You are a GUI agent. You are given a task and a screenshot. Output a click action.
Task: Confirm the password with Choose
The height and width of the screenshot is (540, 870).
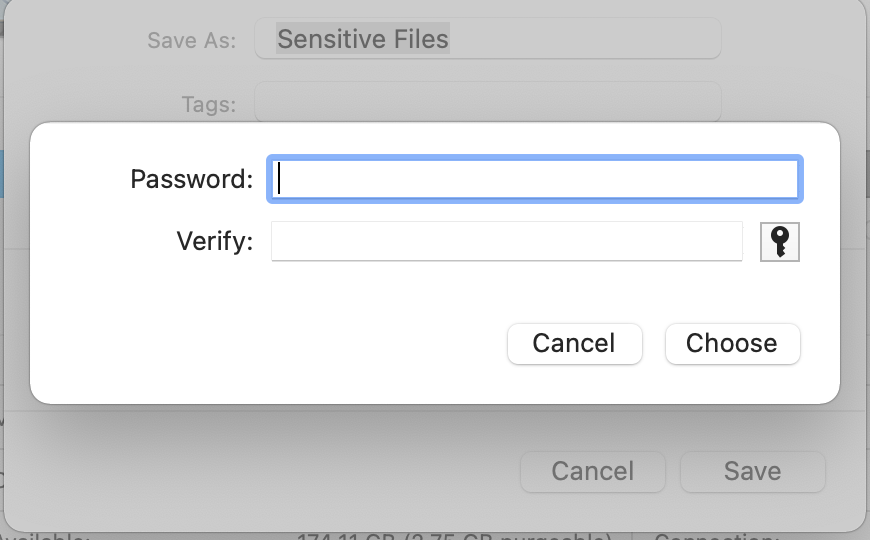click(x=732, y=344)
